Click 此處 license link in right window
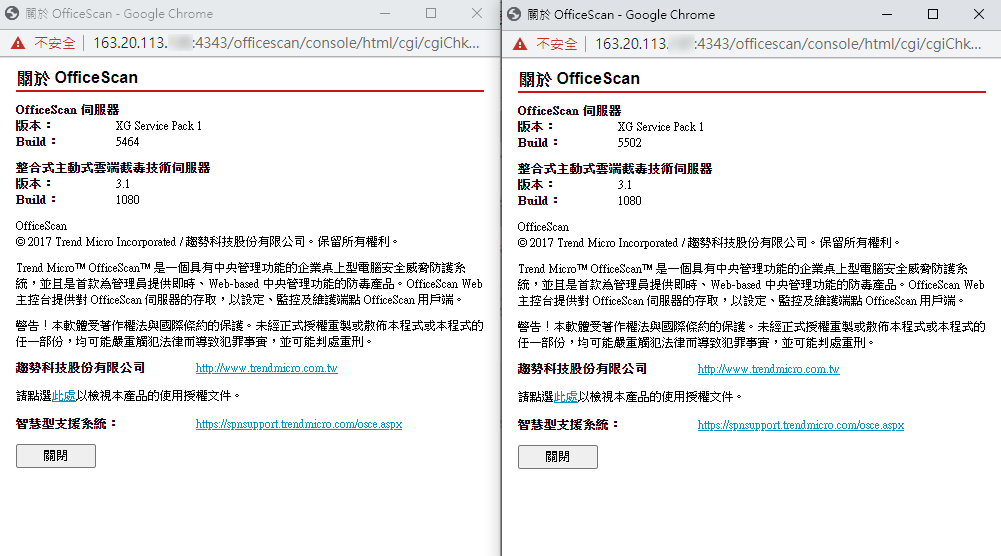Screen dimensions: 1001x556 click(566, 397)
